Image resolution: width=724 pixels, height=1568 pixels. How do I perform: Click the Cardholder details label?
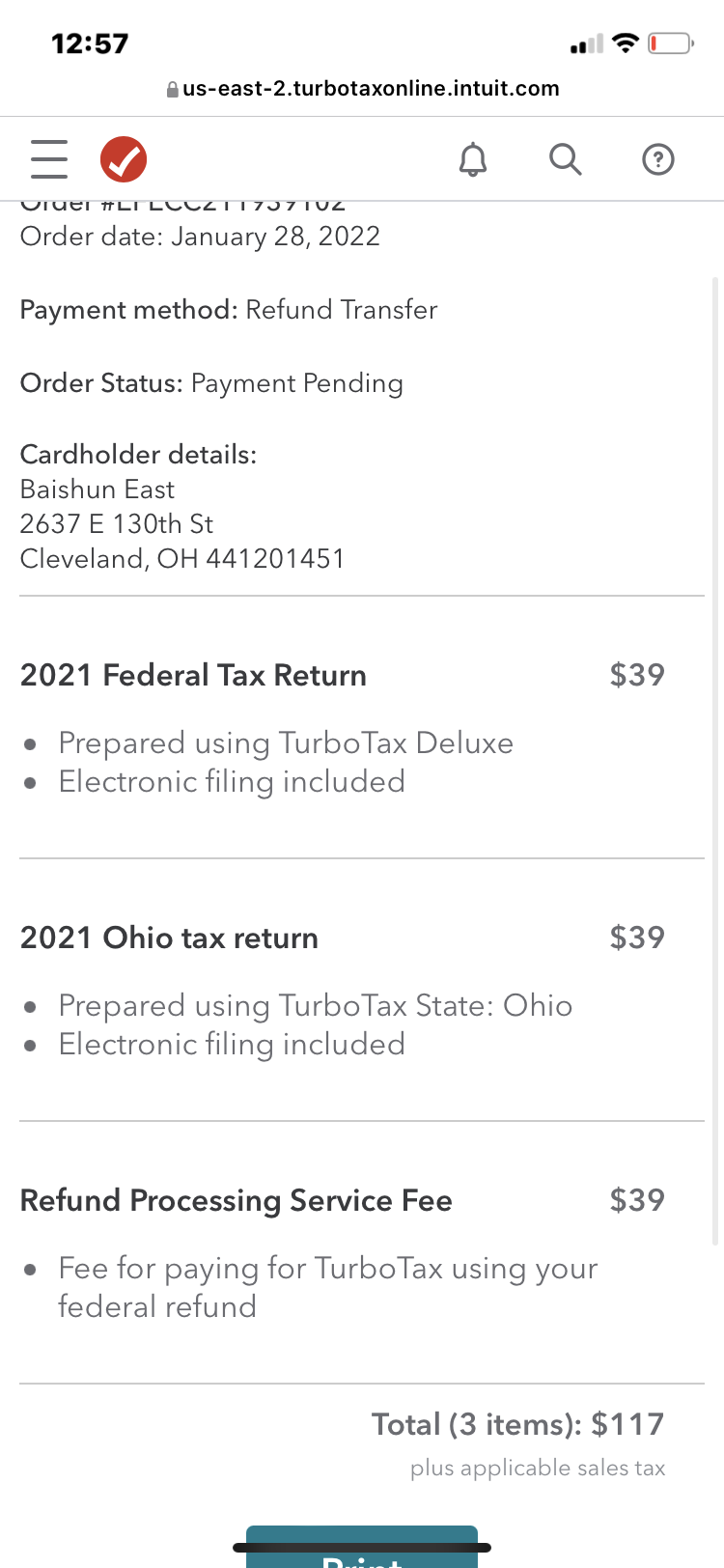click(138, 454)
